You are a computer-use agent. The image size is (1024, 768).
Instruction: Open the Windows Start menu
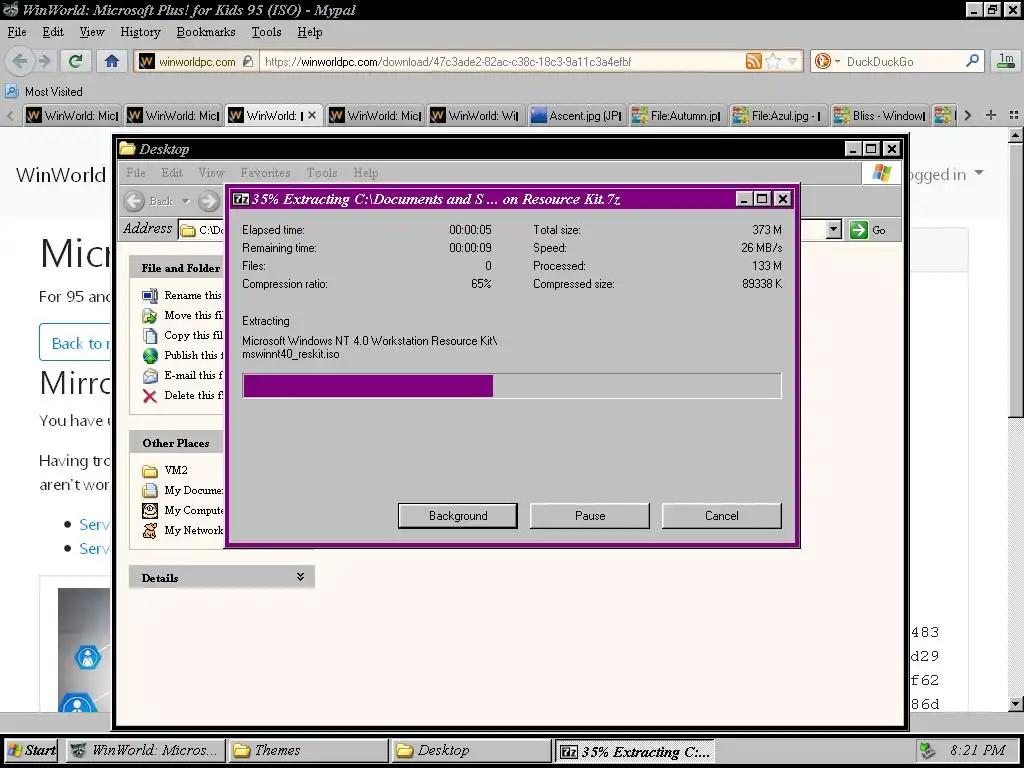(31, 750)
